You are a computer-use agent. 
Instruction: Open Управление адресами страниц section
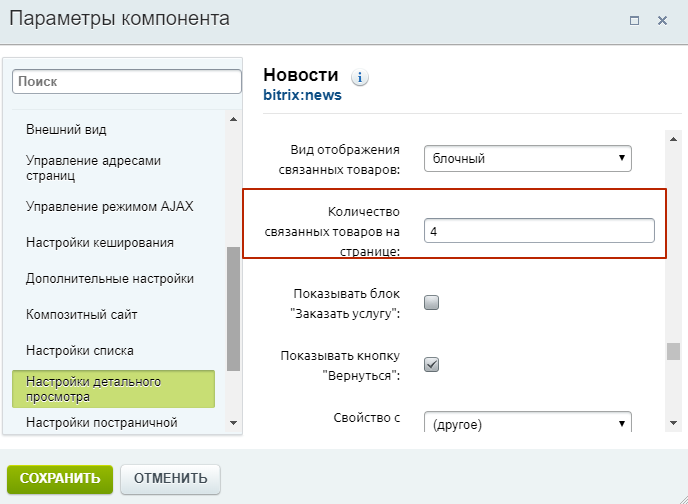93,168
